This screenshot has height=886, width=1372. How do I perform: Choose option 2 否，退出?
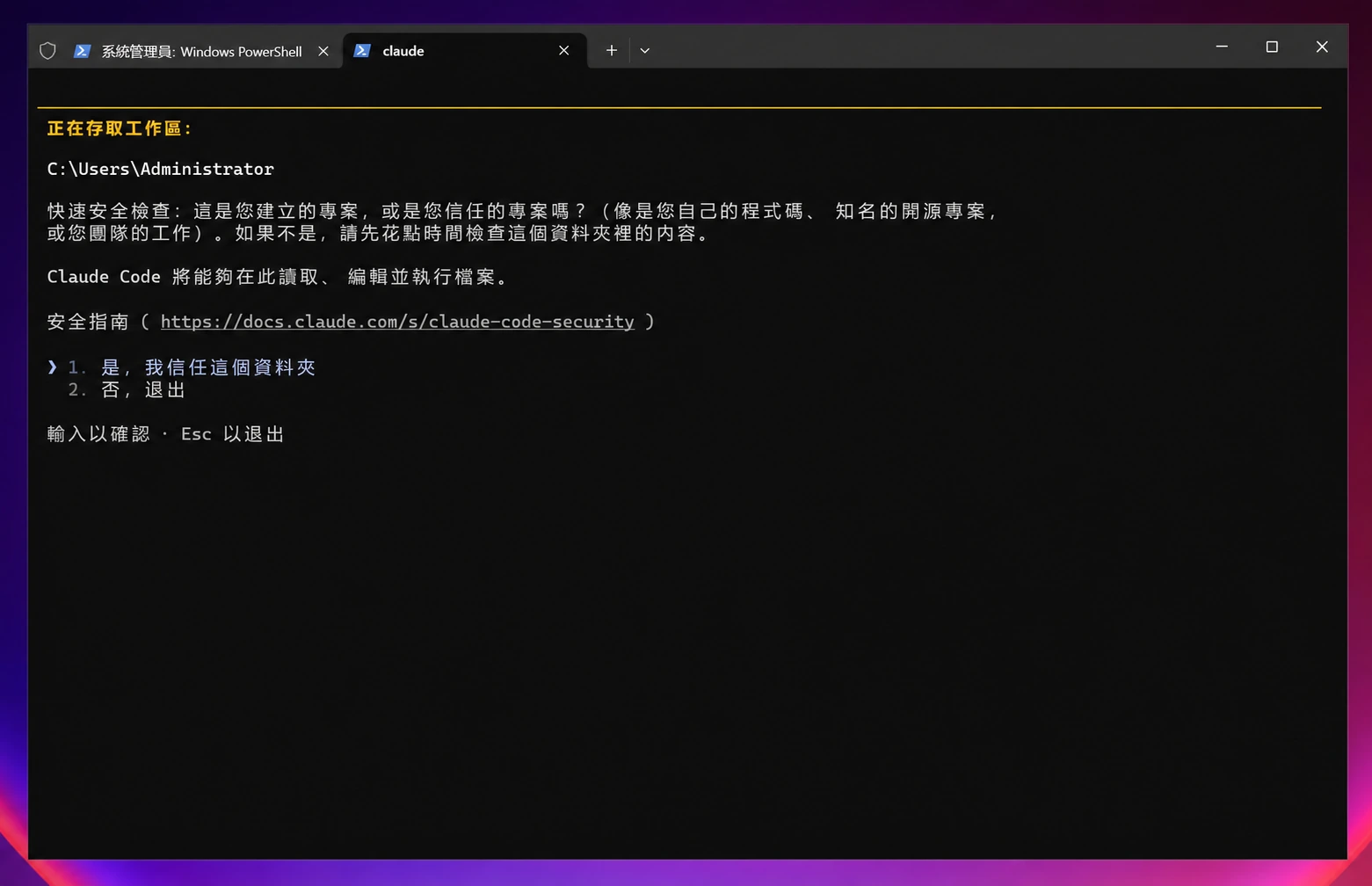(127, 389)
